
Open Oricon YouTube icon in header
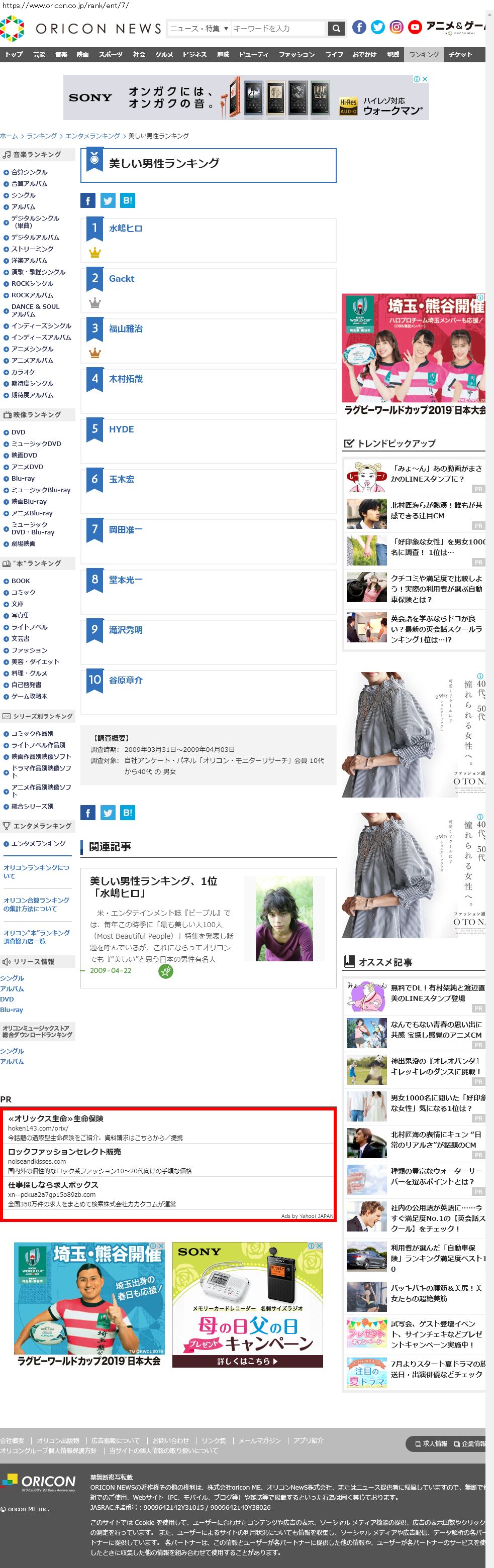[x=415, y=27]
